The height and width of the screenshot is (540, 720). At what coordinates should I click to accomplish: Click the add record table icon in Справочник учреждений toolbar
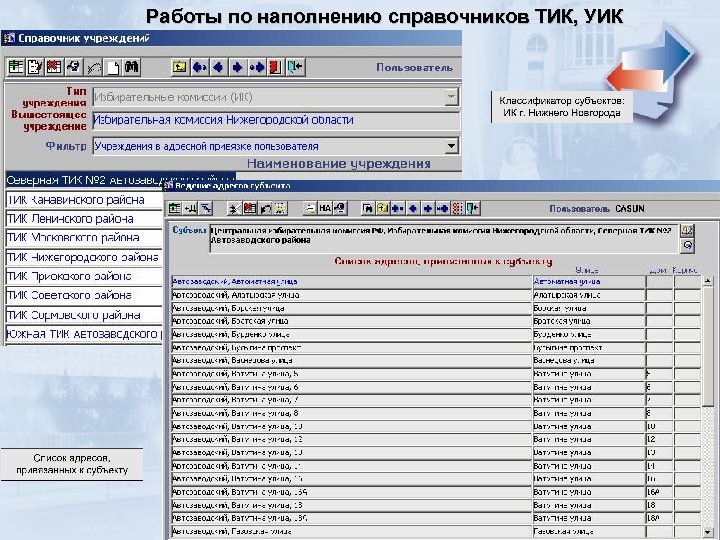tap(16, 67)
